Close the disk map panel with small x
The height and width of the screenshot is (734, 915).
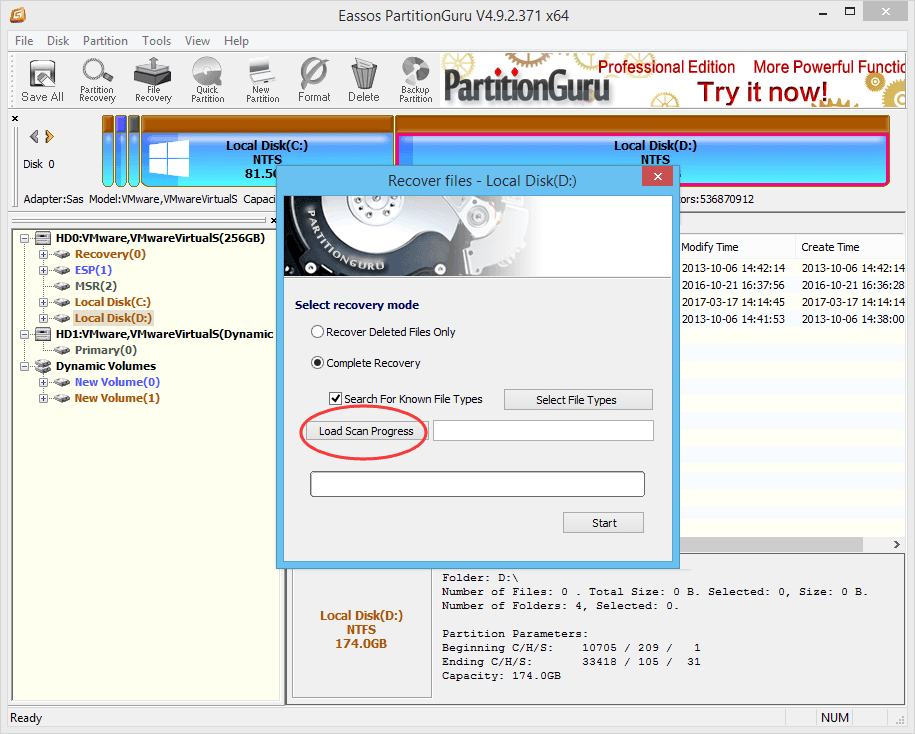coord(15,118)
